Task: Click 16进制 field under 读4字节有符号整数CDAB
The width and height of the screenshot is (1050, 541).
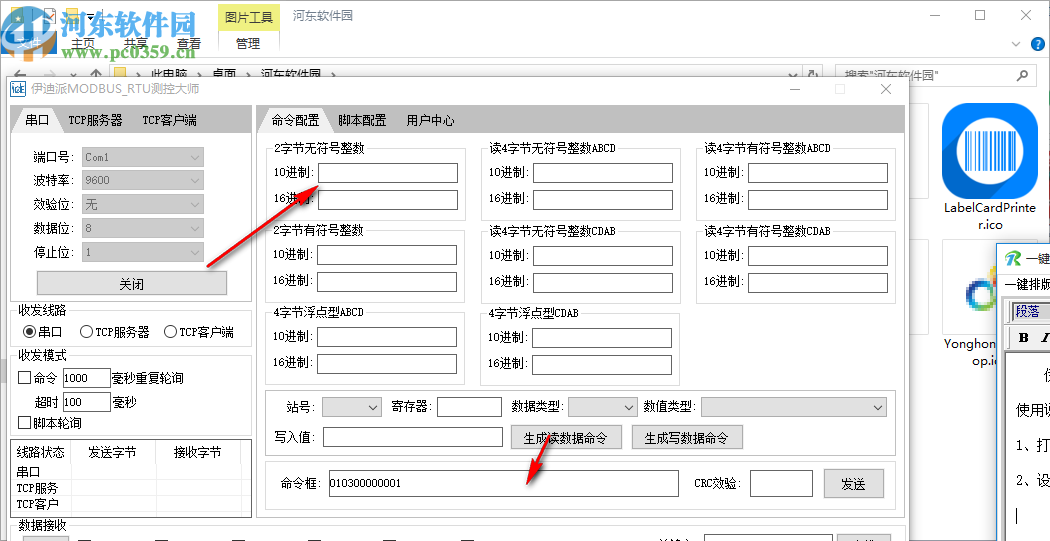Action: [818, 283]
